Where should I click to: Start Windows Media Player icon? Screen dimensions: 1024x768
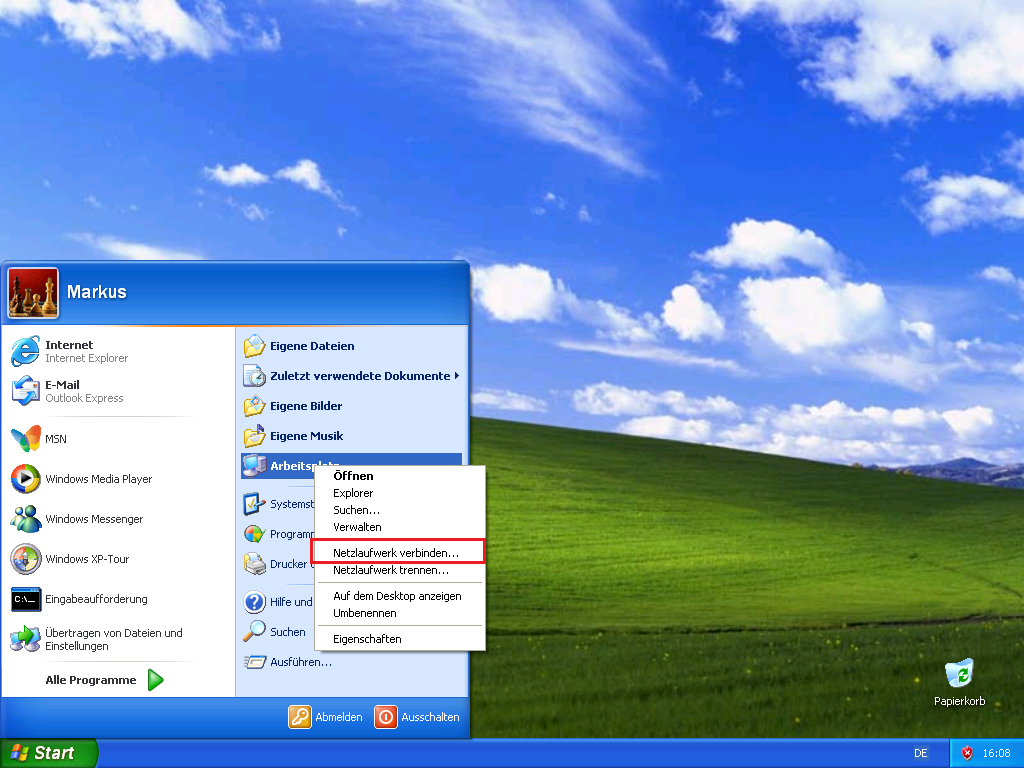pos(26,479)
